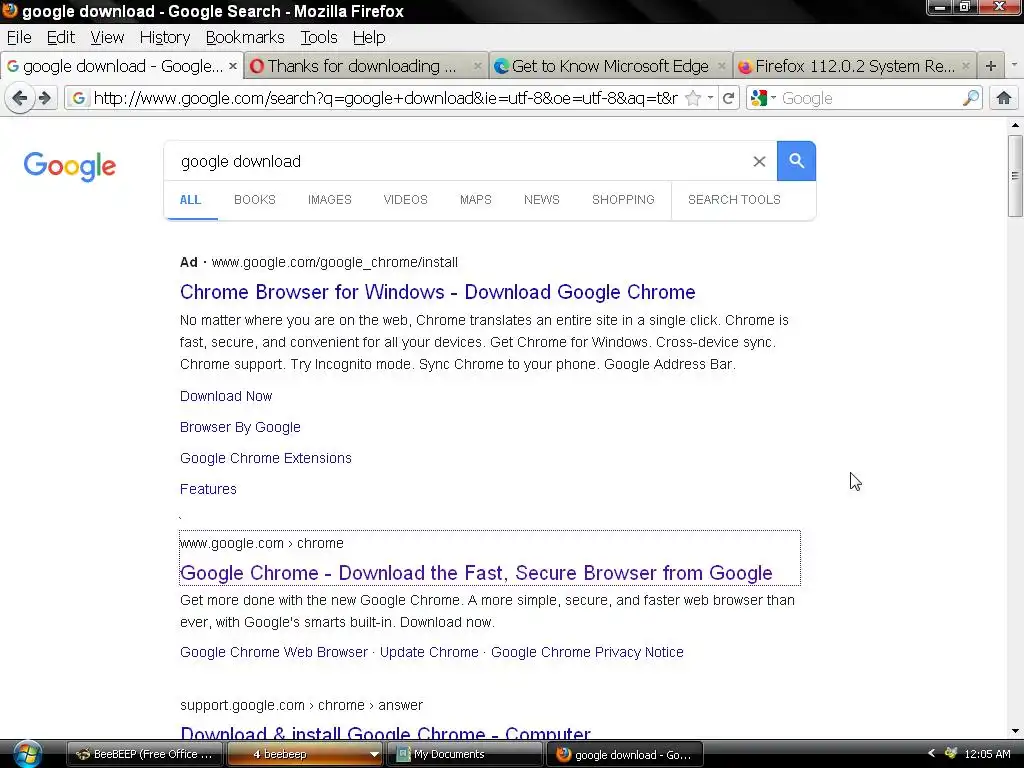Image resolution: width=1024 pixels, height=768 pixels.
Task: Open the View menu
Action: pos(107,37)
